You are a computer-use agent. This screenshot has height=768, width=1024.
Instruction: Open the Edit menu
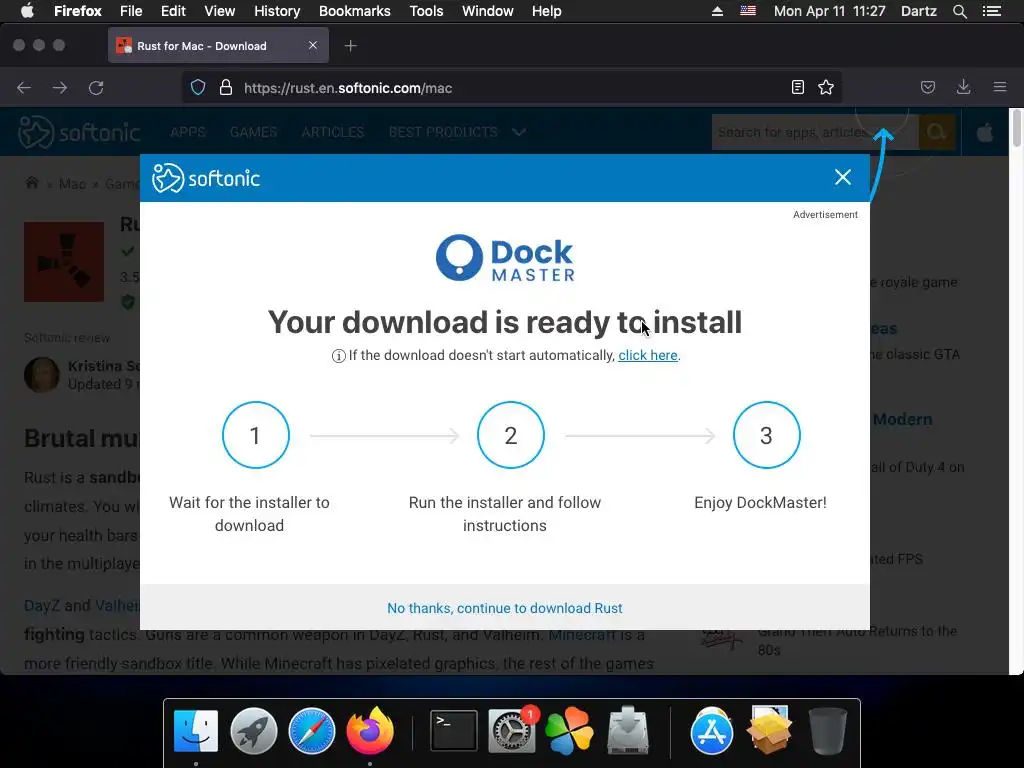click(173, 11)
